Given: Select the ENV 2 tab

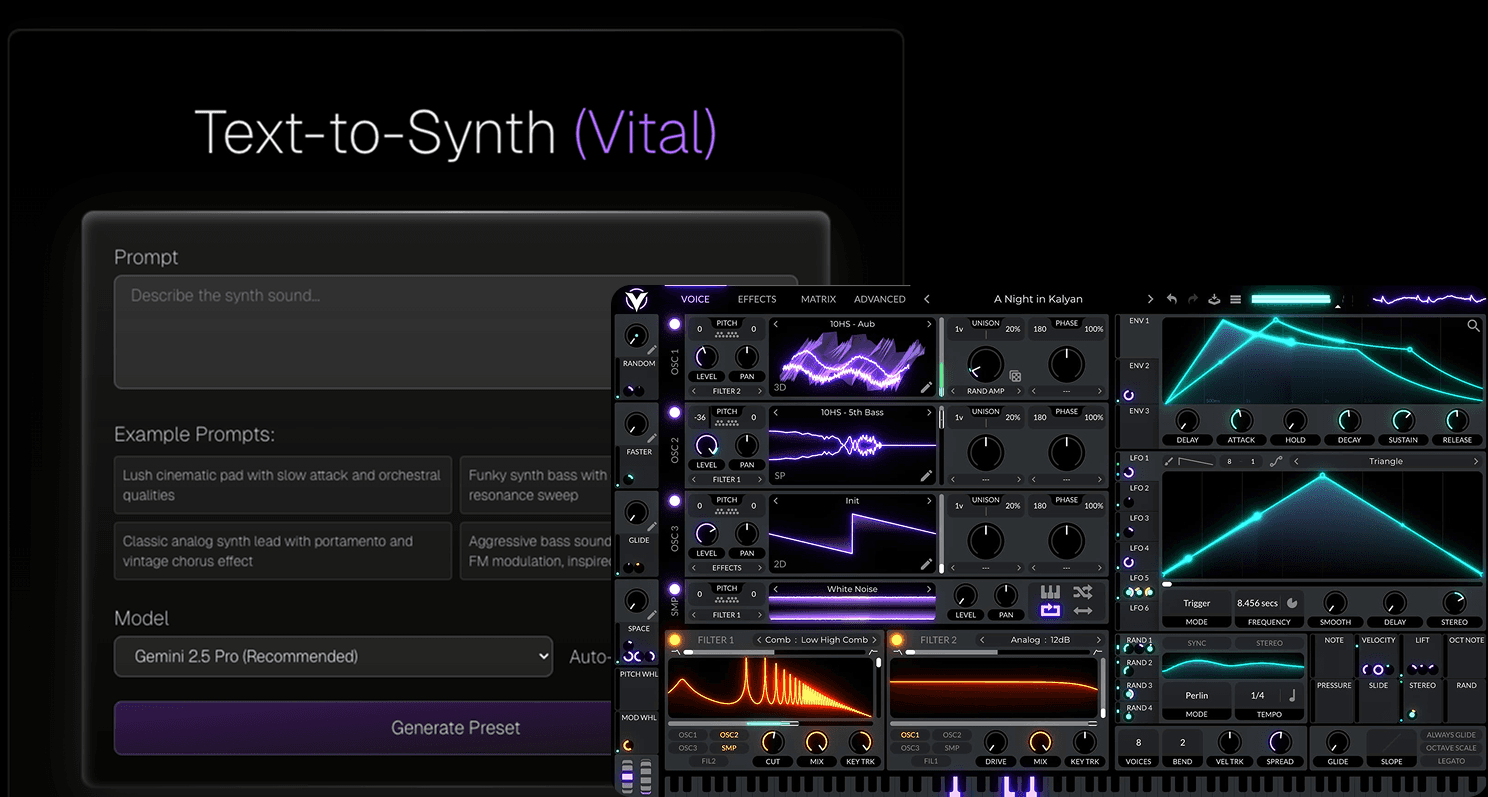Looking at the screenshot, I should [1139, 380].
